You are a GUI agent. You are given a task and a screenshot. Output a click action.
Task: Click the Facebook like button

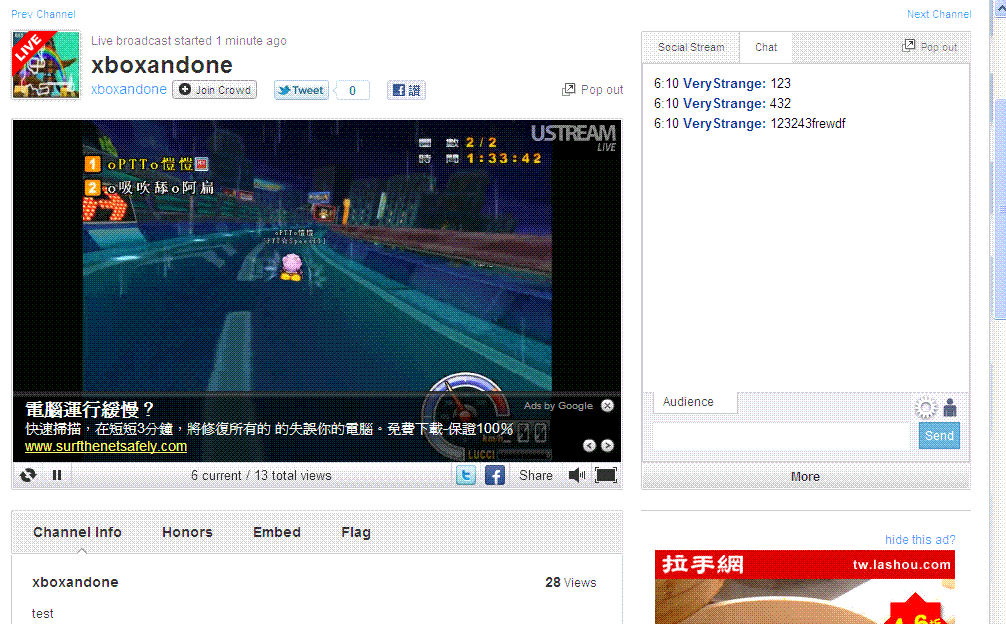[x=406, y=90]
